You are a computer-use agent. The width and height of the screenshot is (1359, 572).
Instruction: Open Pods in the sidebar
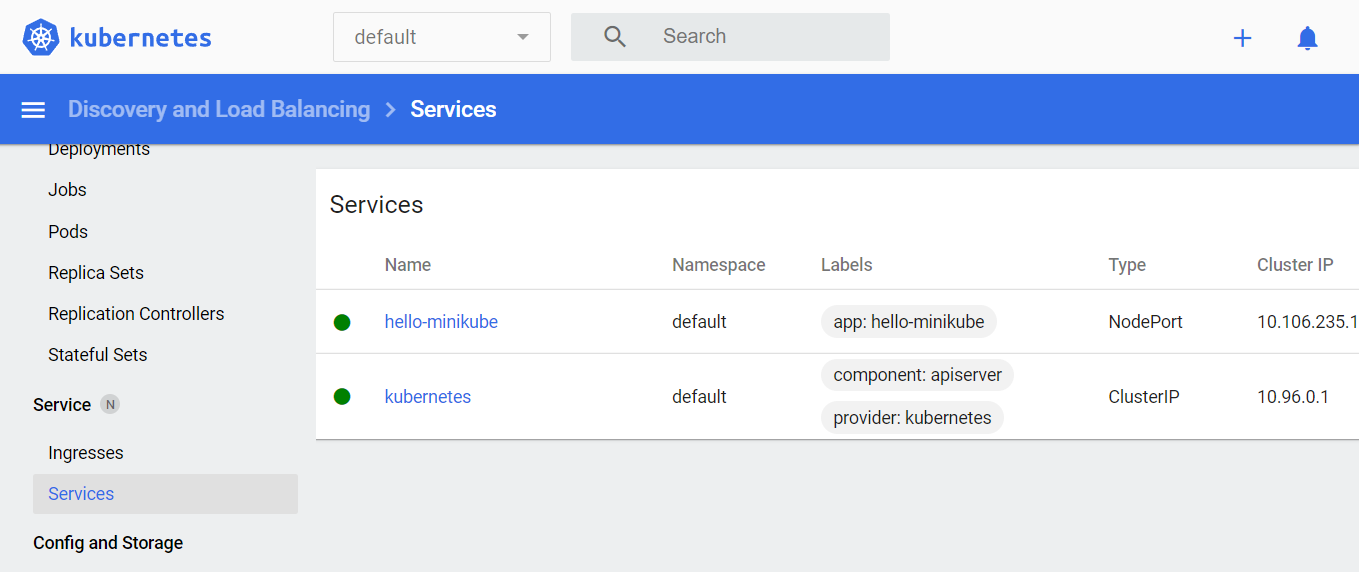[68, 231]
